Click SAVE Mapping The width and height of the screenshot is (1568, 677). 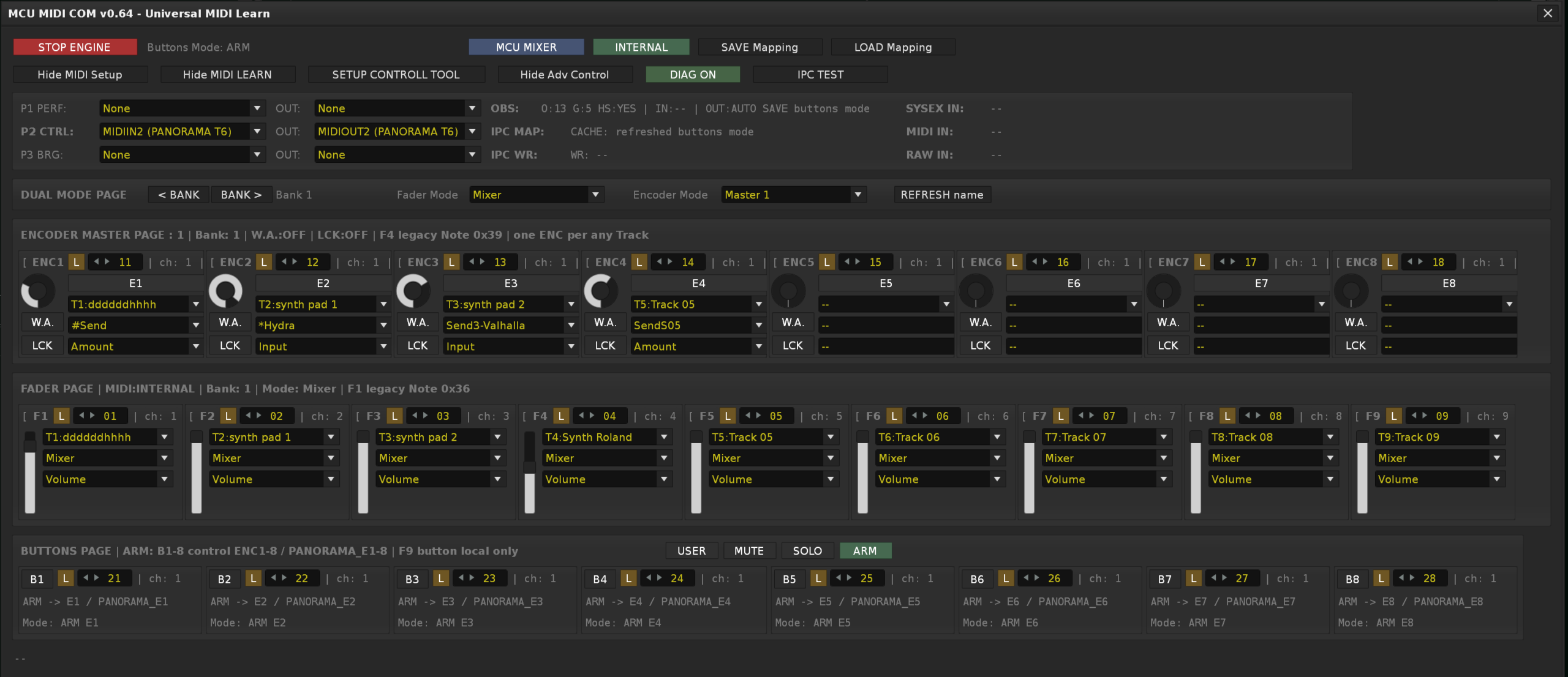coord(759,47)
